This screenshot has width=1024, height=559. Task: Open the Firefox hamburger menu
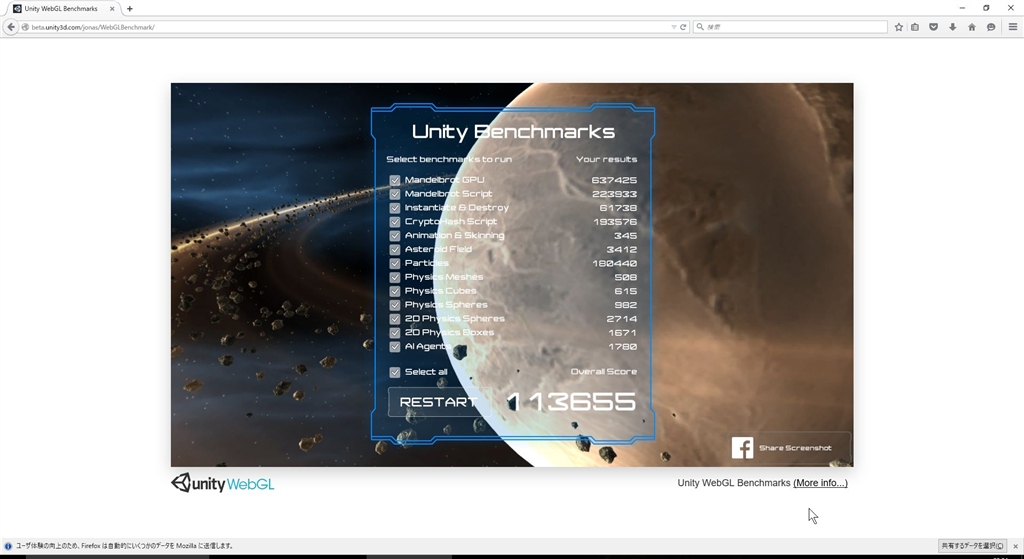click(x=1013, y=27)
